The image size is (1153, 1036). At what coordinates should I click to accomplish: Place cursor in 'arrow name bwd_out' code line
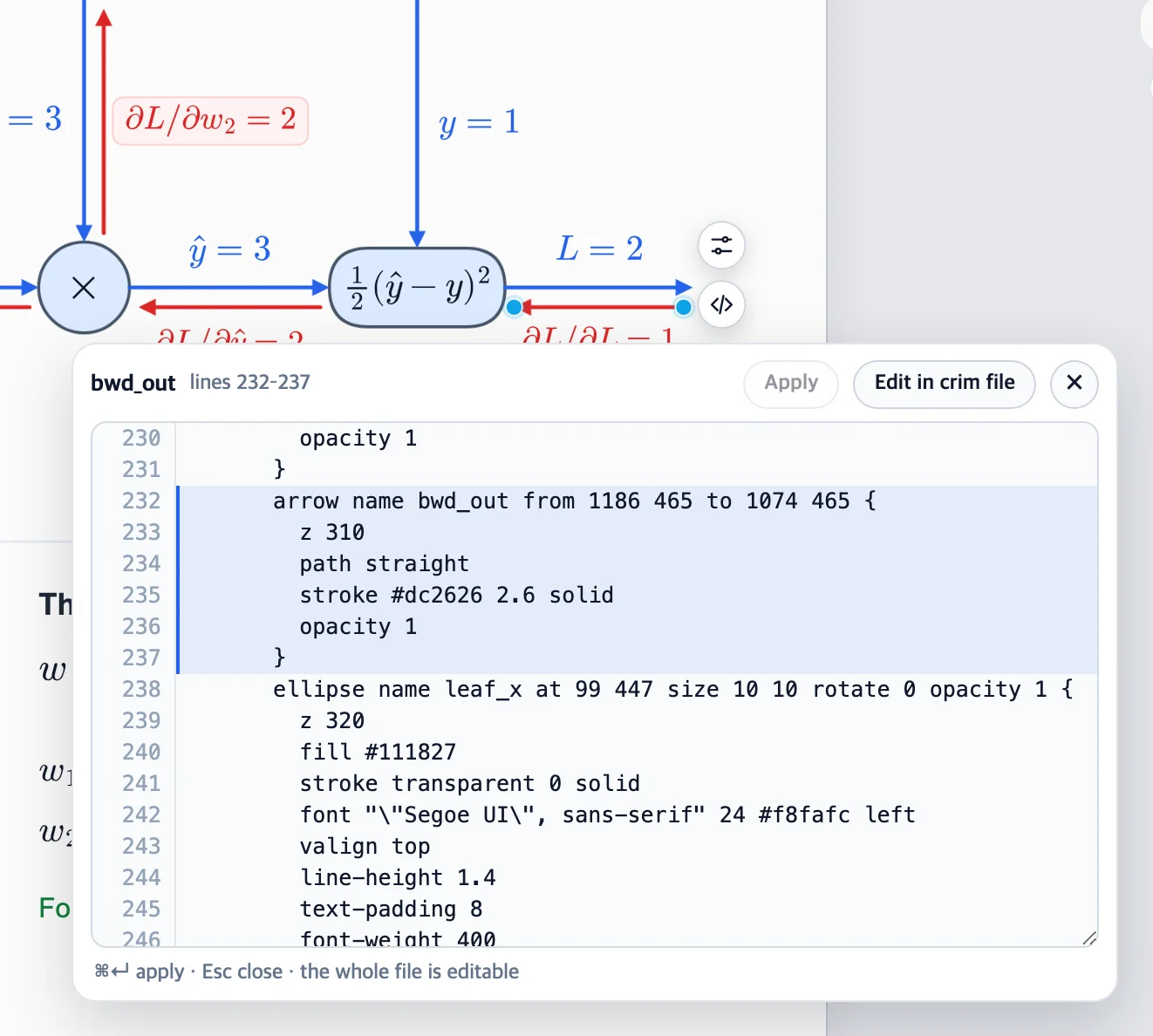(574, 501)
